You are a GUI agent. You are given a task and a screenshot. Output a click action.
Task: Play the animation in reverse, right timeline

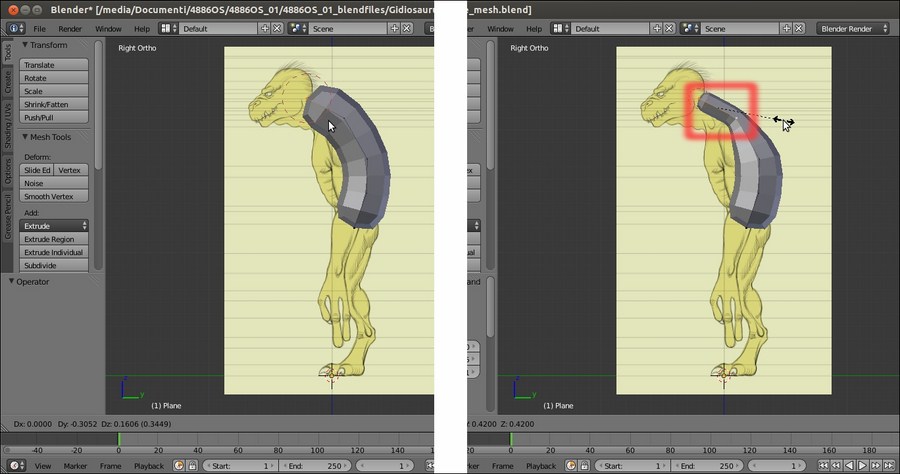coord(849,465)
